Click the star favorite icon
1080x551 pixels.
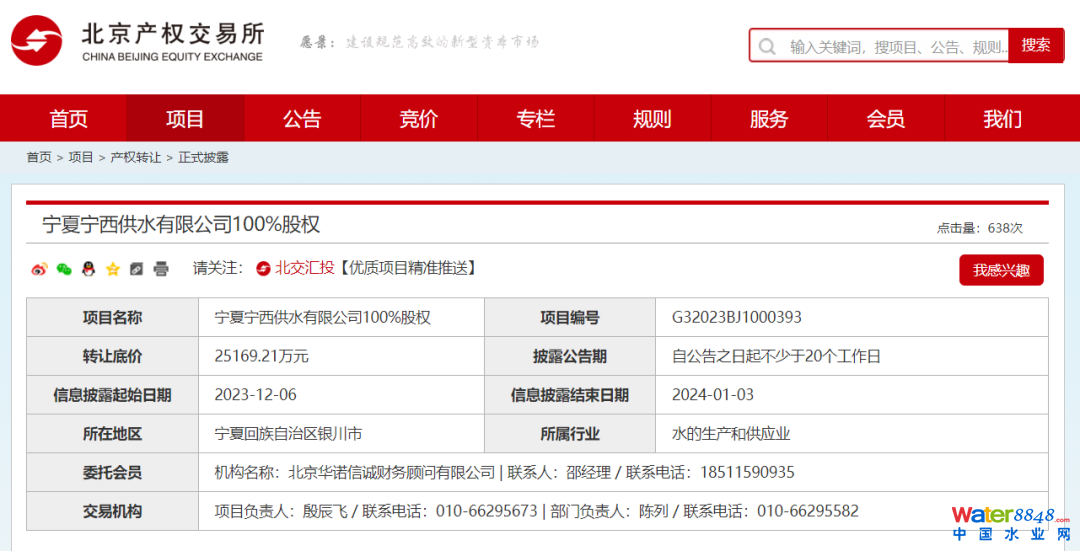112,269
